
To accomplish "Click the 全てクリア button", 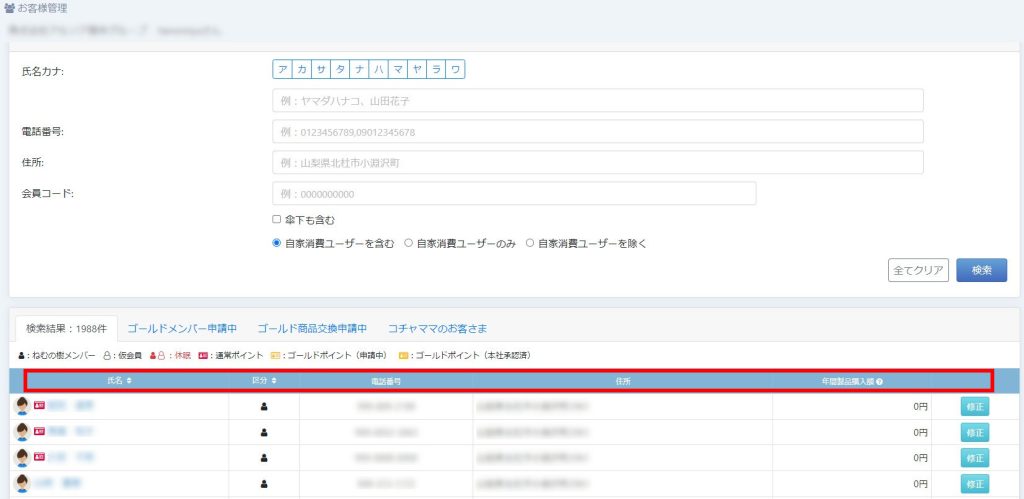I will [917, 270].
